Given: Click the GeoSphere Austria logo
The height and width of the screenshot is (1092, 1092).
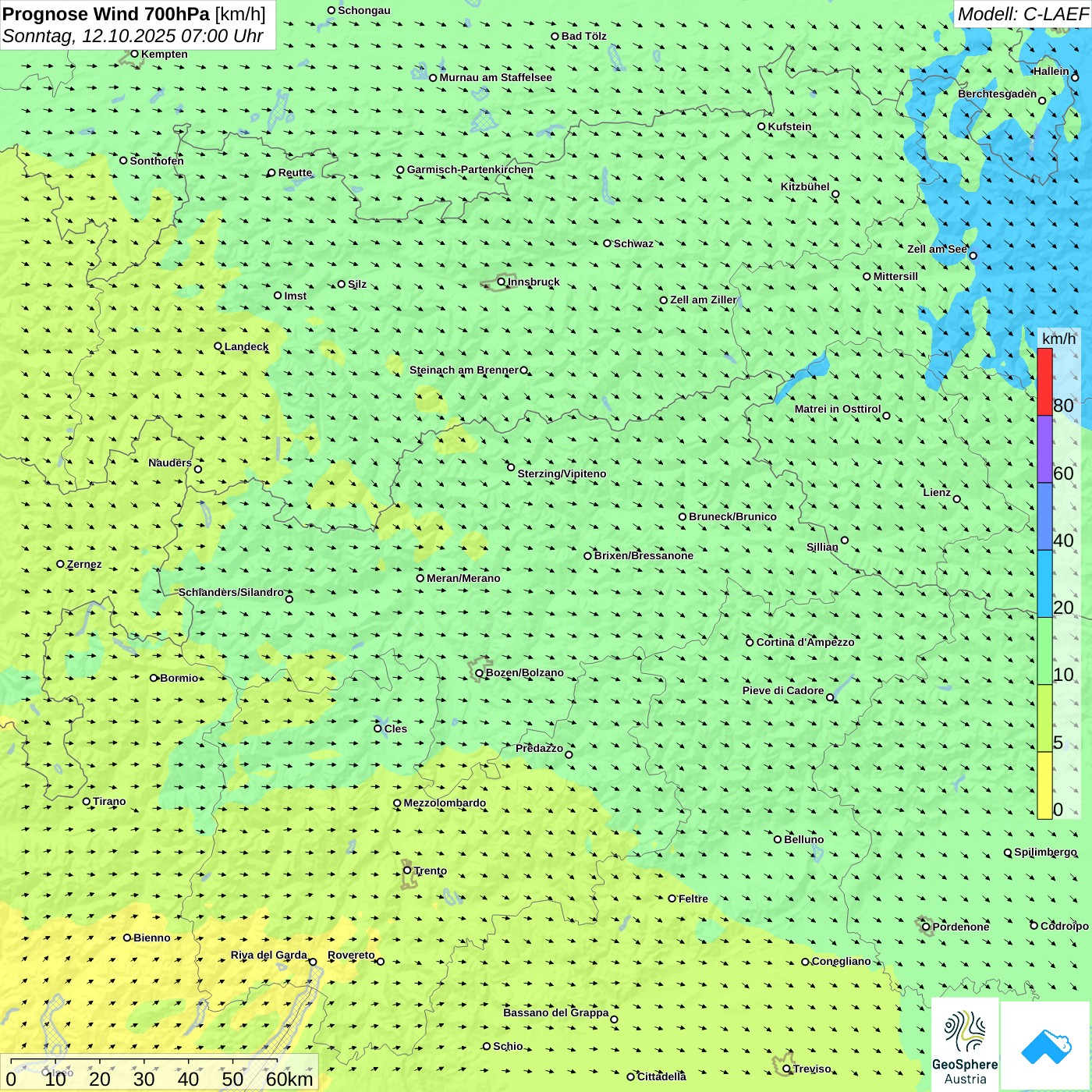Looking at the screenshot, I should 965,1044.
